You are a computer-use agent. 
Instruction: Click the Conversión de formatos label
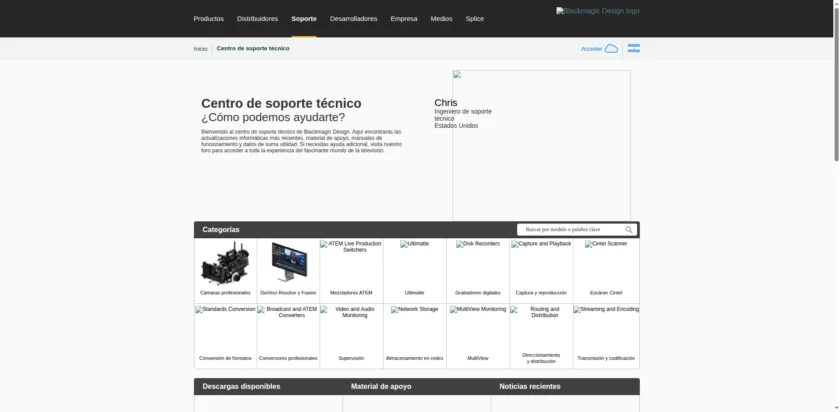(225, 358)
